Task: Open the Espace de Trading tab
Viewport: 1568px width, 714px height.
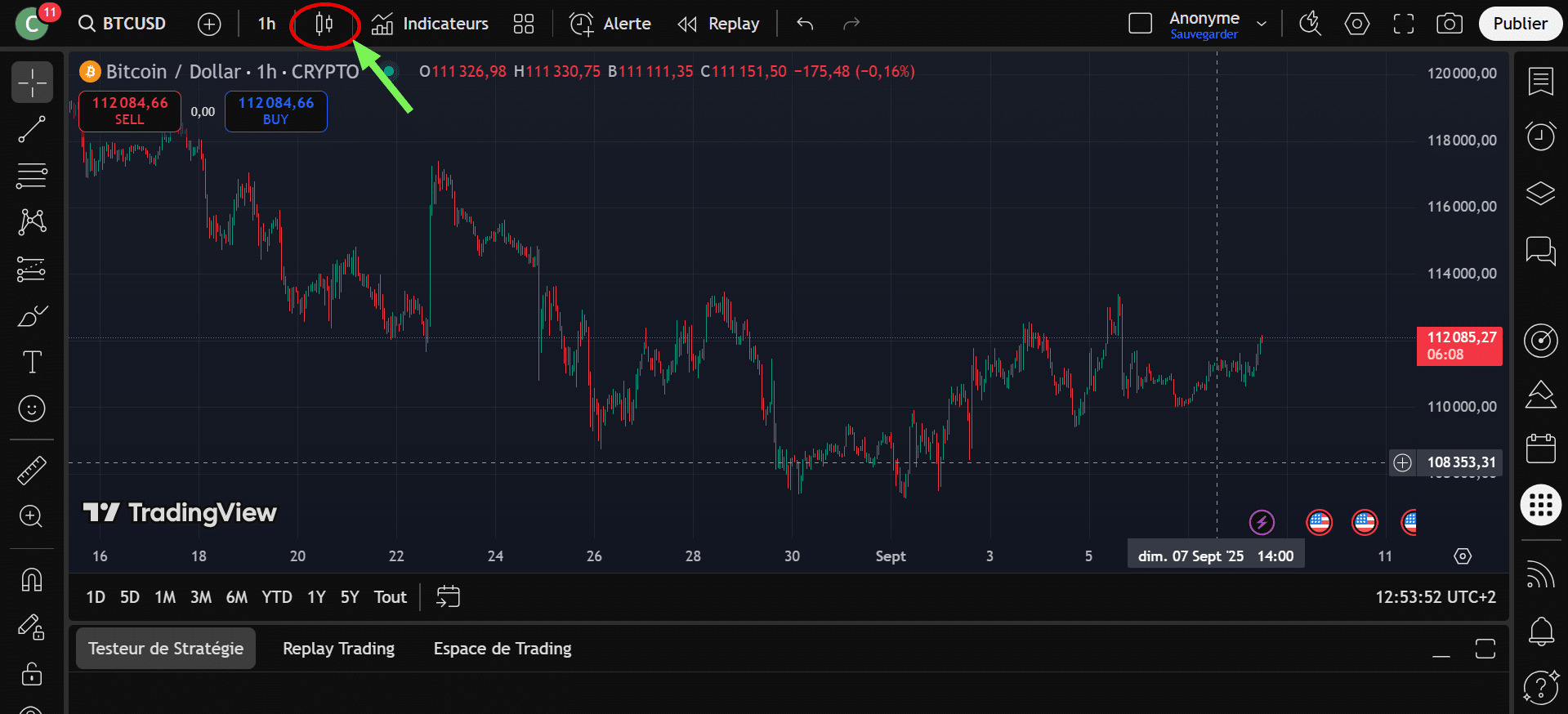Action: [x=502, y=649]
